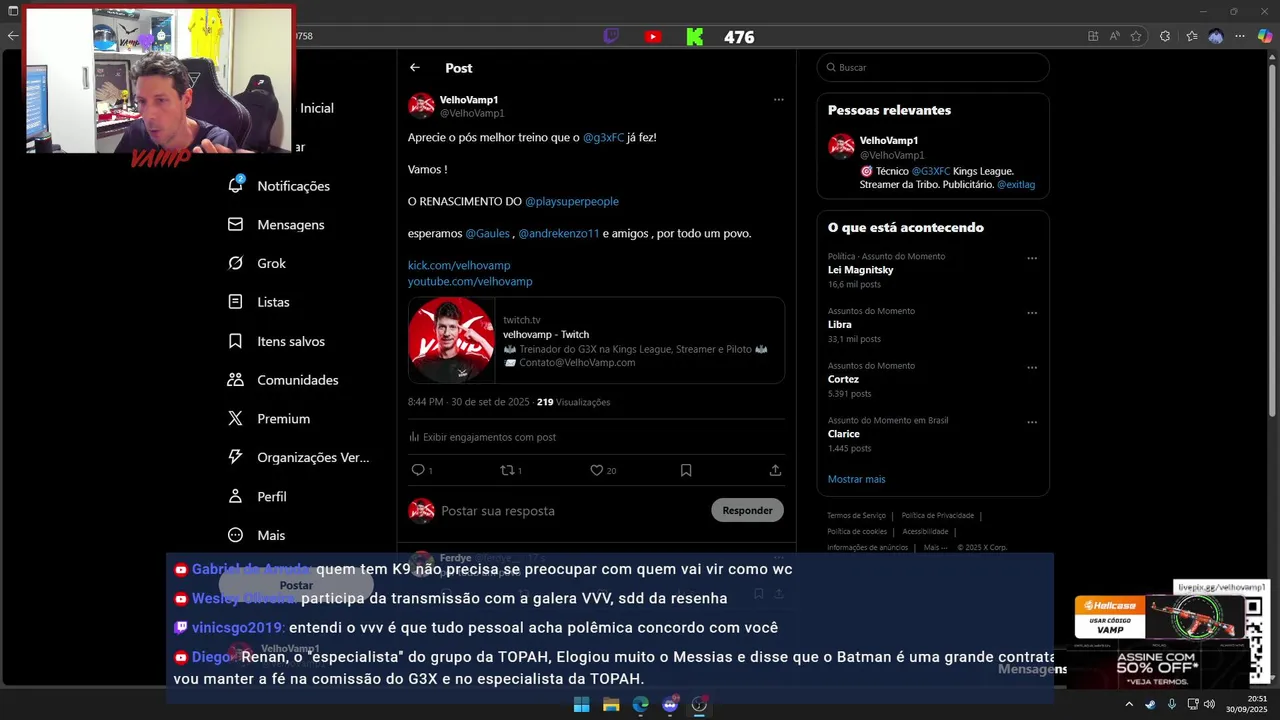This screenshot has width=1280, height=720.
Task: Show hidden system tray icons
Action: pyautogui.click(x=1129, y=704)
